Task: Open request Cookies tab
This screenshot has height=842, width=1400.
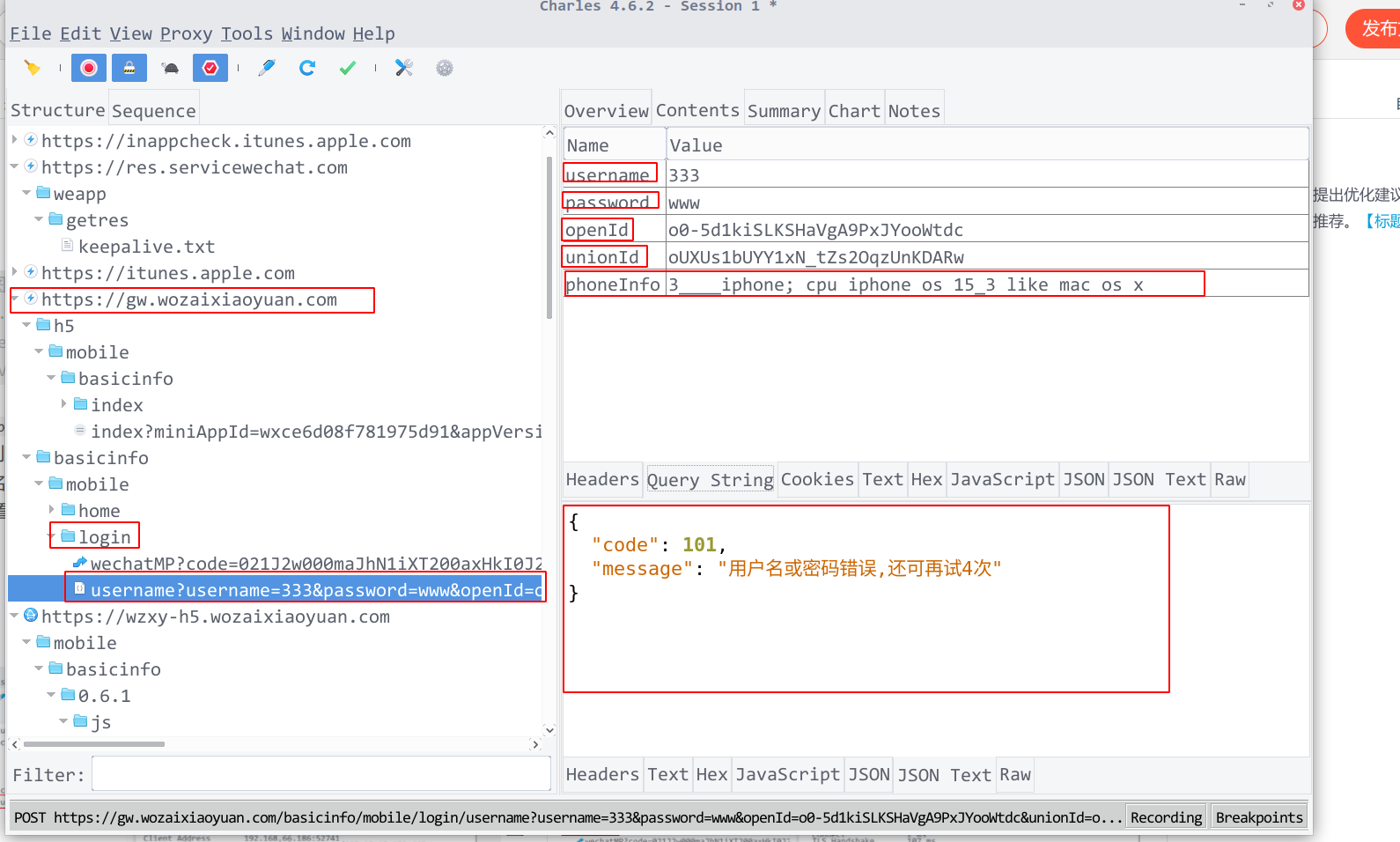Action: [817, 479]
